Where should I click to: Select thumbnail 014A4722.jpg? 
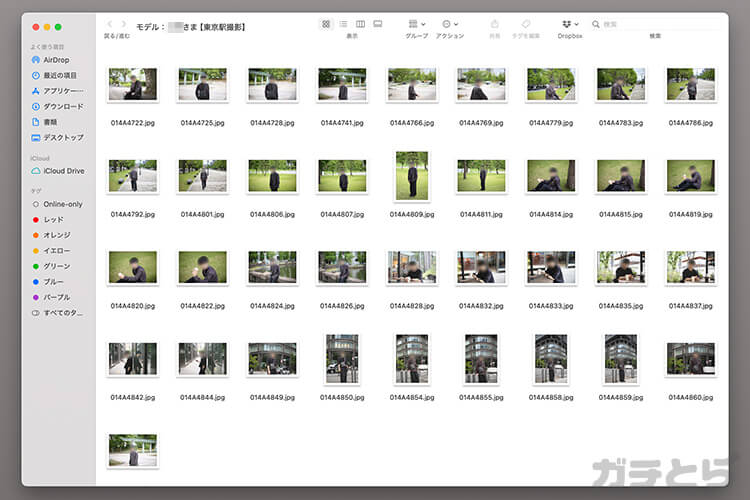tap(132, 84)
